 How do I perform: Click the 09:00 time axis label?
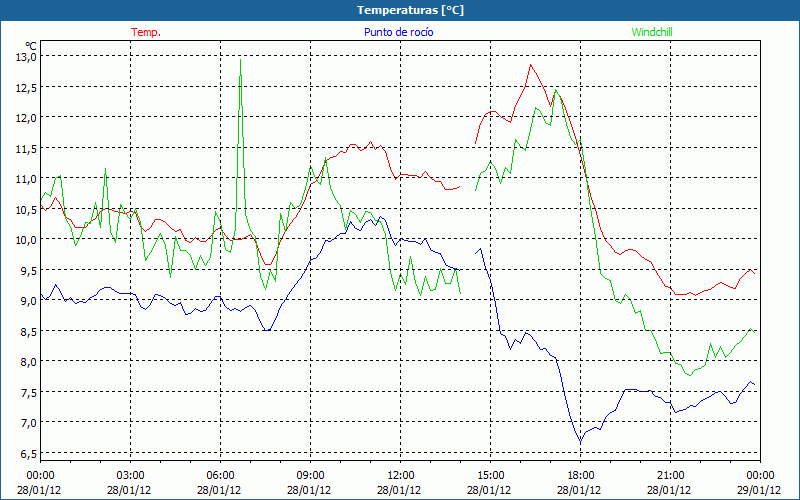tap(311, 476)
